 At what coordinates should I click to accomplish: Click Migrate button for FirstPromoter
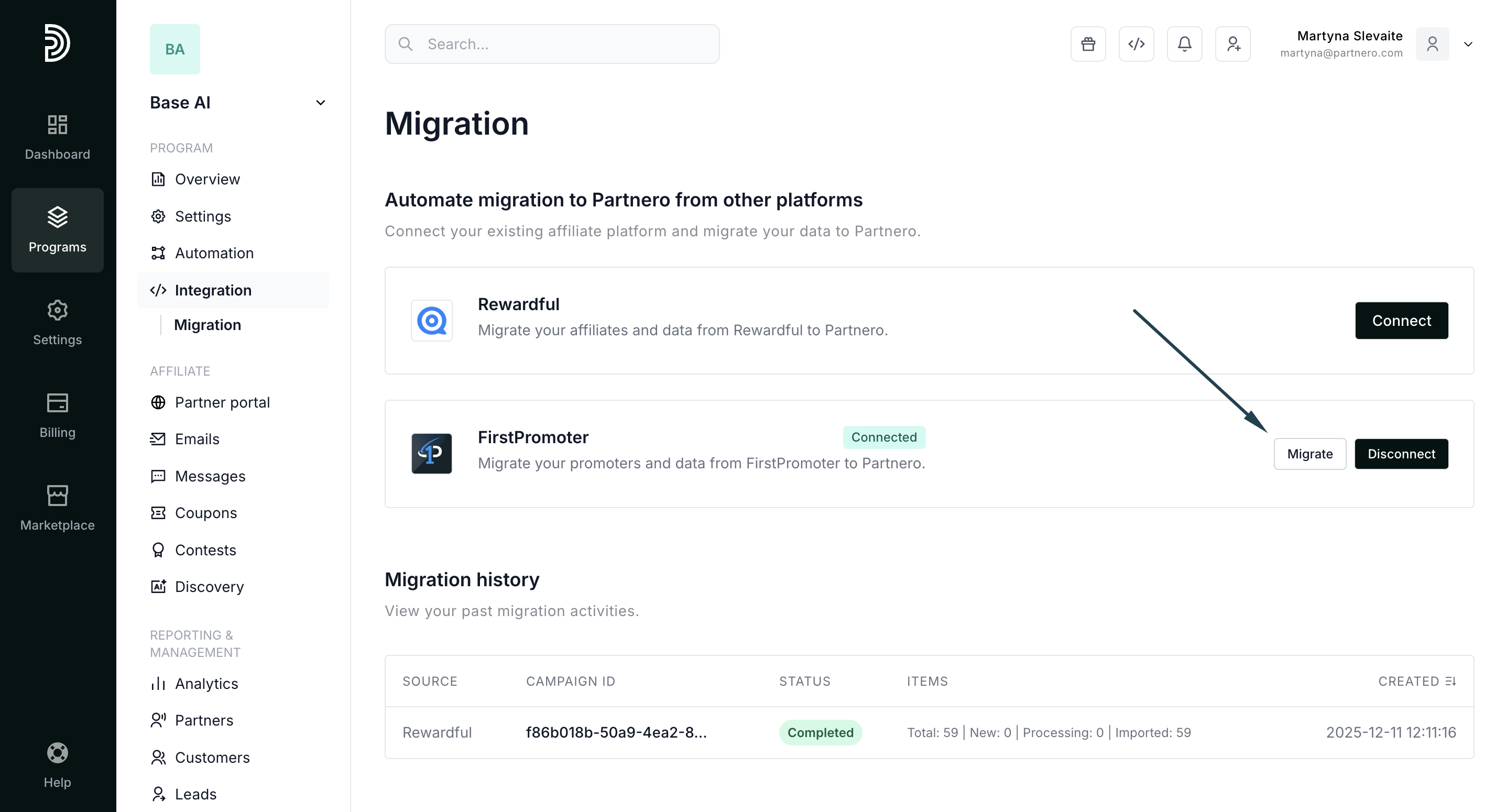pos(1309,454)
